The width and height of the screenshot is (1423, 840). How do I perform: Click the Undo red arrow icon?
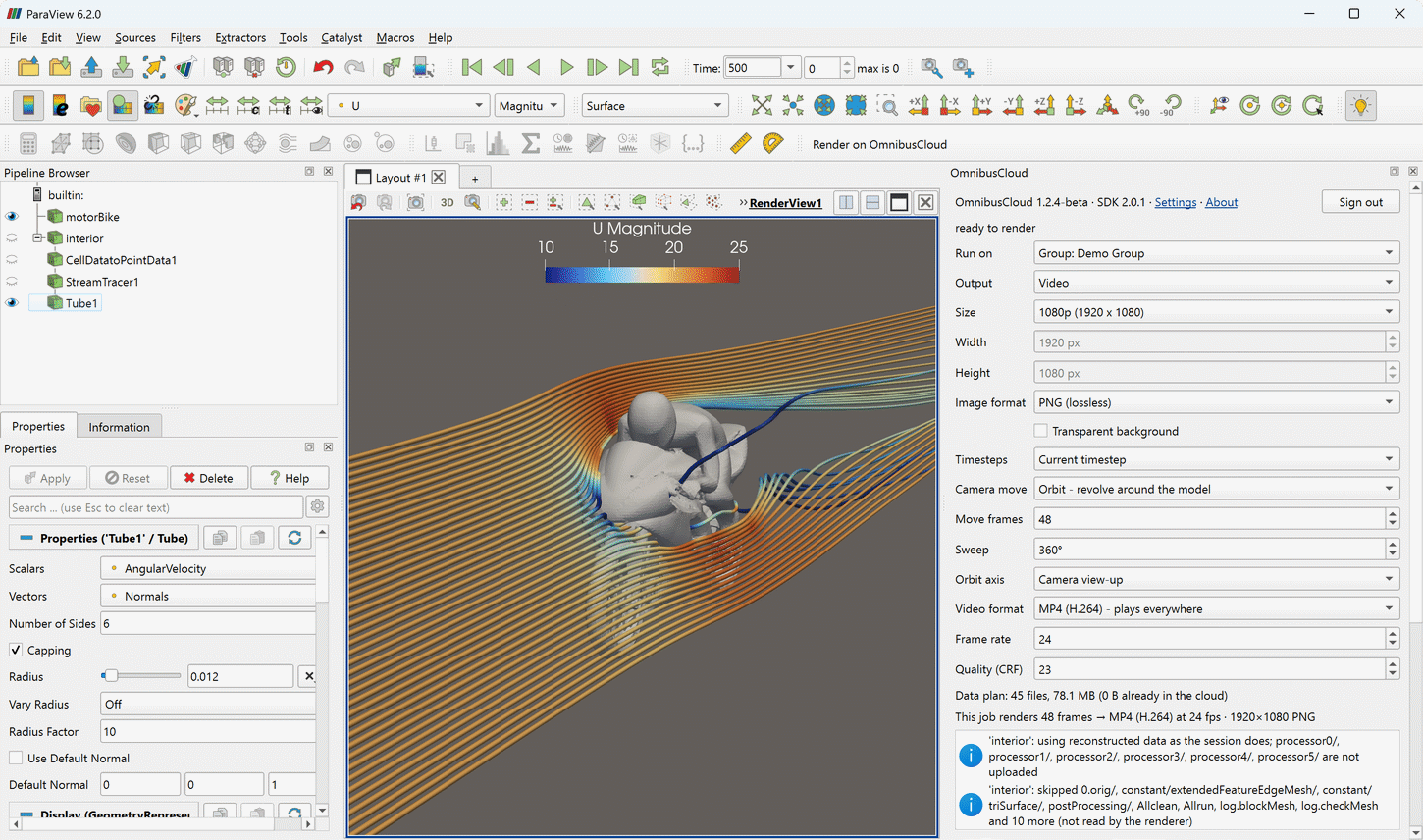(323, 67)
